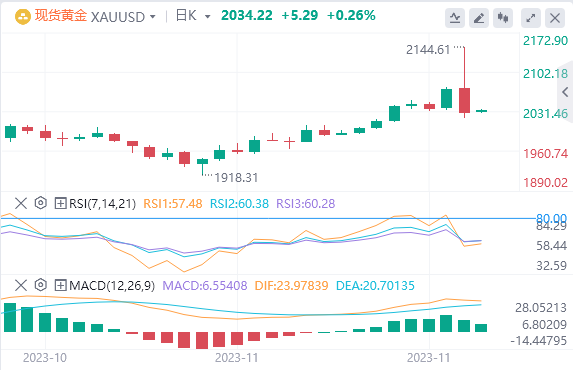Open the 日K timeframe dropdown
The width and height of the screenshot is (573, 370).
(208, 17)
